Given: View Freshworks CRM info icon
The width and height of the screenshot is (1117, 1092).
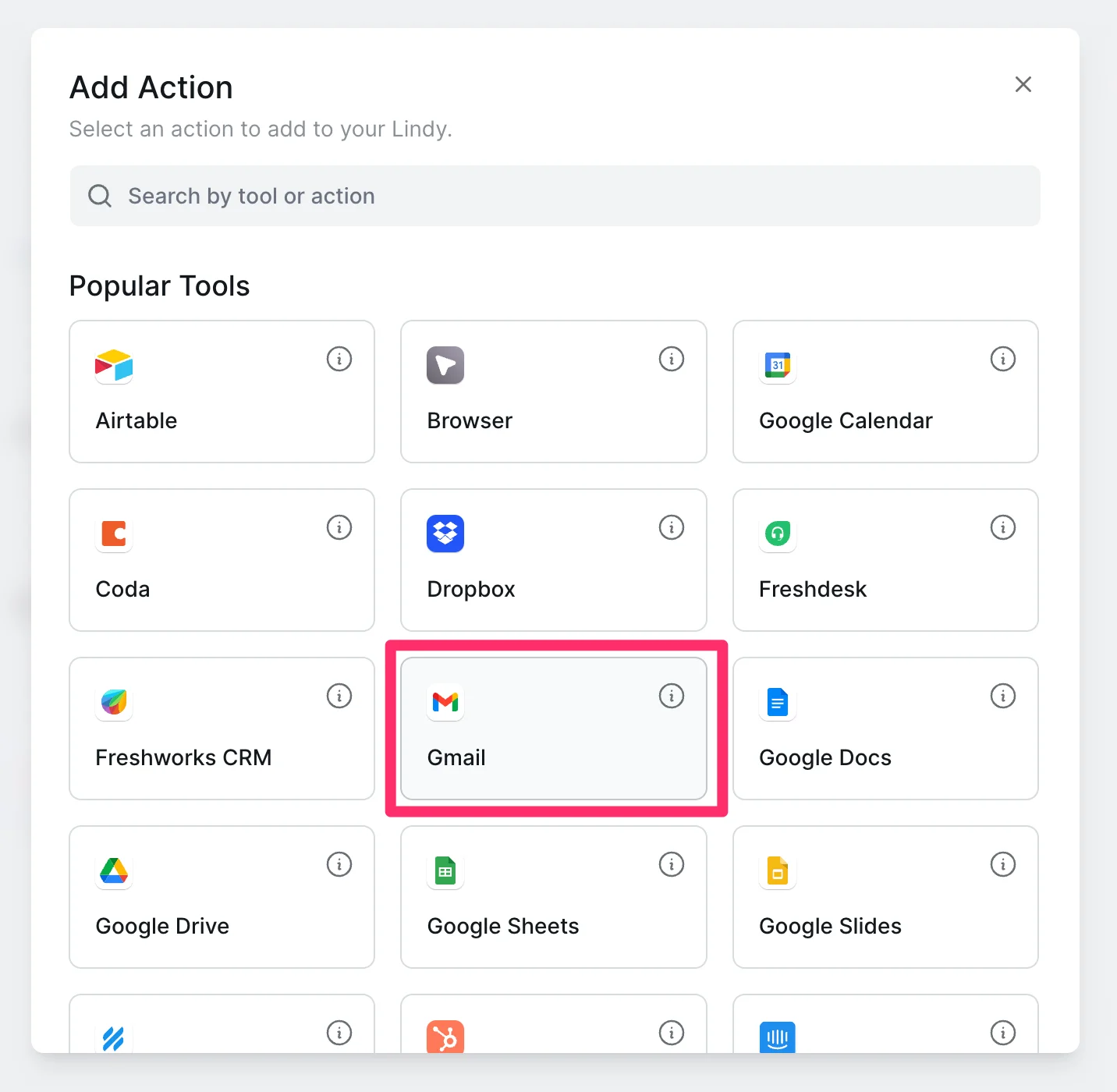Looking at the screenshot, I should [x=339, y=696].
